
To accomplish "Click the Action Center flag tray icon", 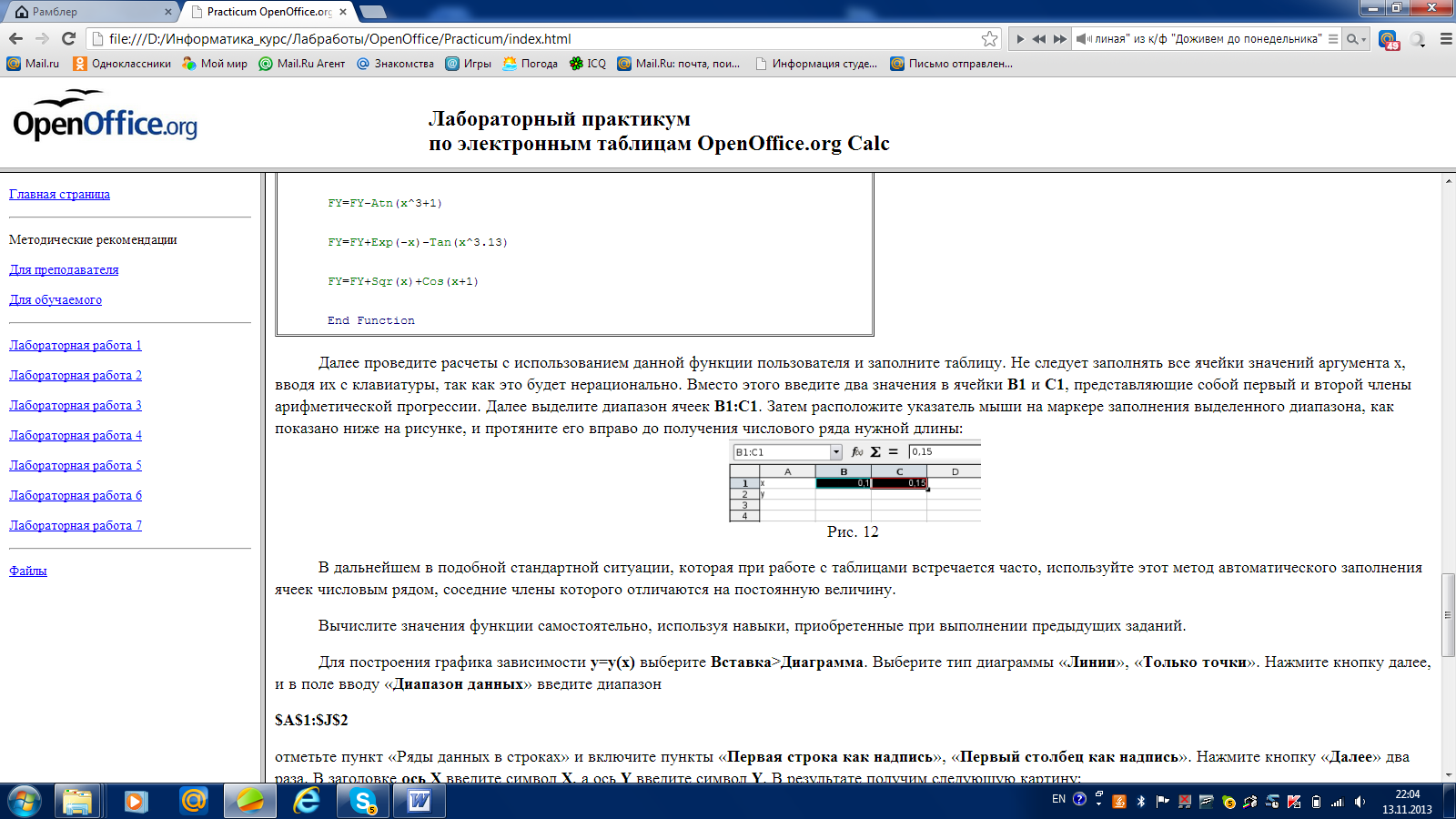I will [1163, 802].
